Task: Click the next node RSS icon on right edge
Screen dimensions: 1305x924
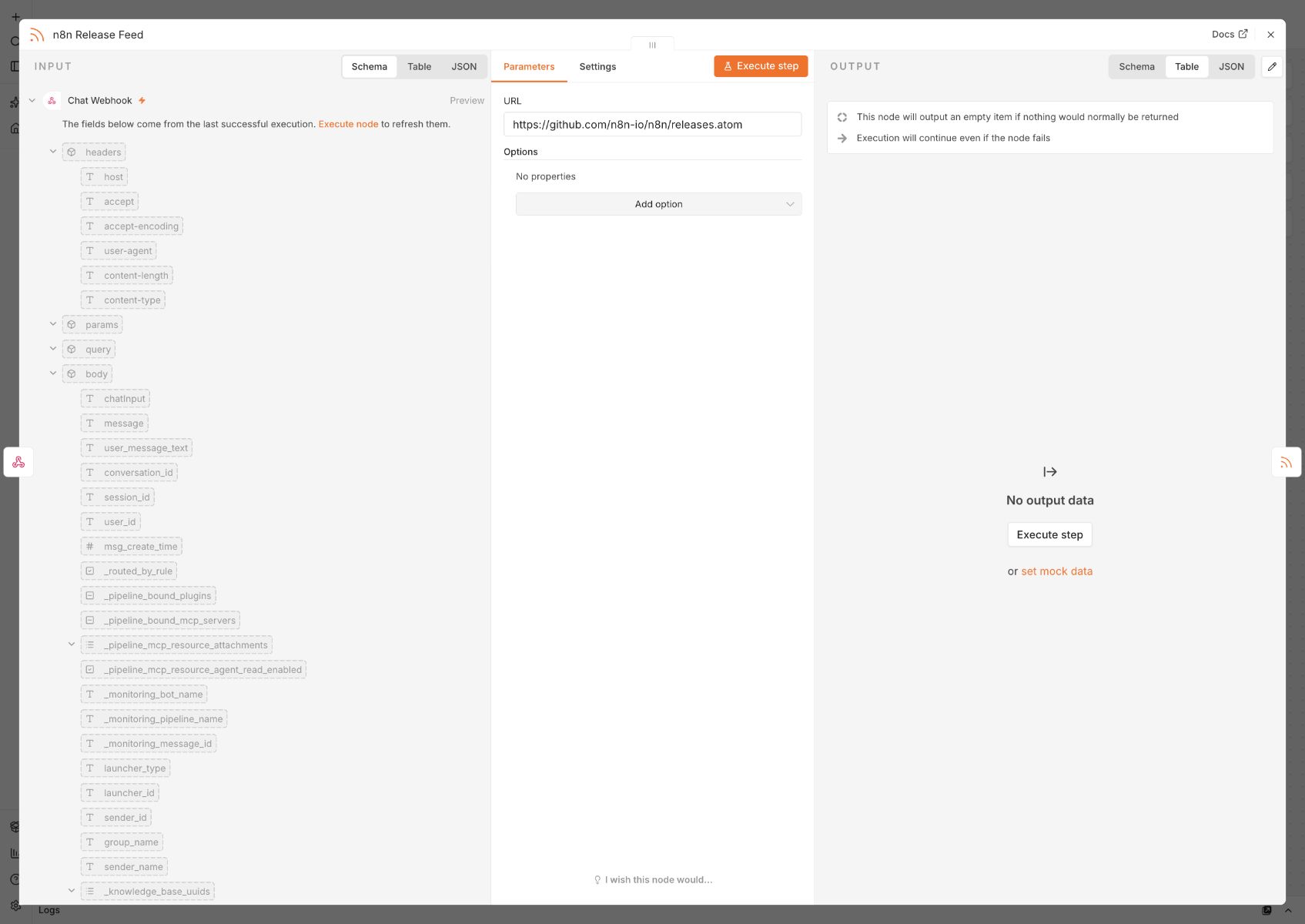Action: (x=1286, y=462)
